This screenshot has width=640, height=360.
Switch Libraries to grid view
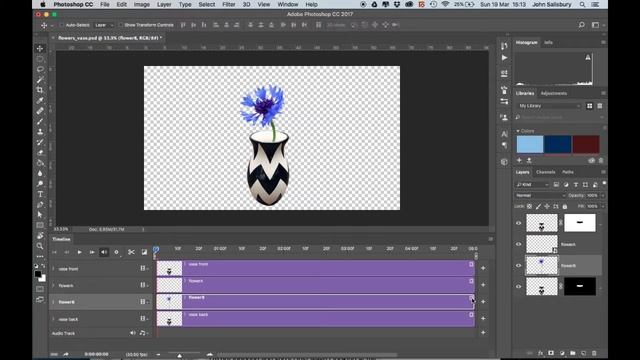coord(589,106)
